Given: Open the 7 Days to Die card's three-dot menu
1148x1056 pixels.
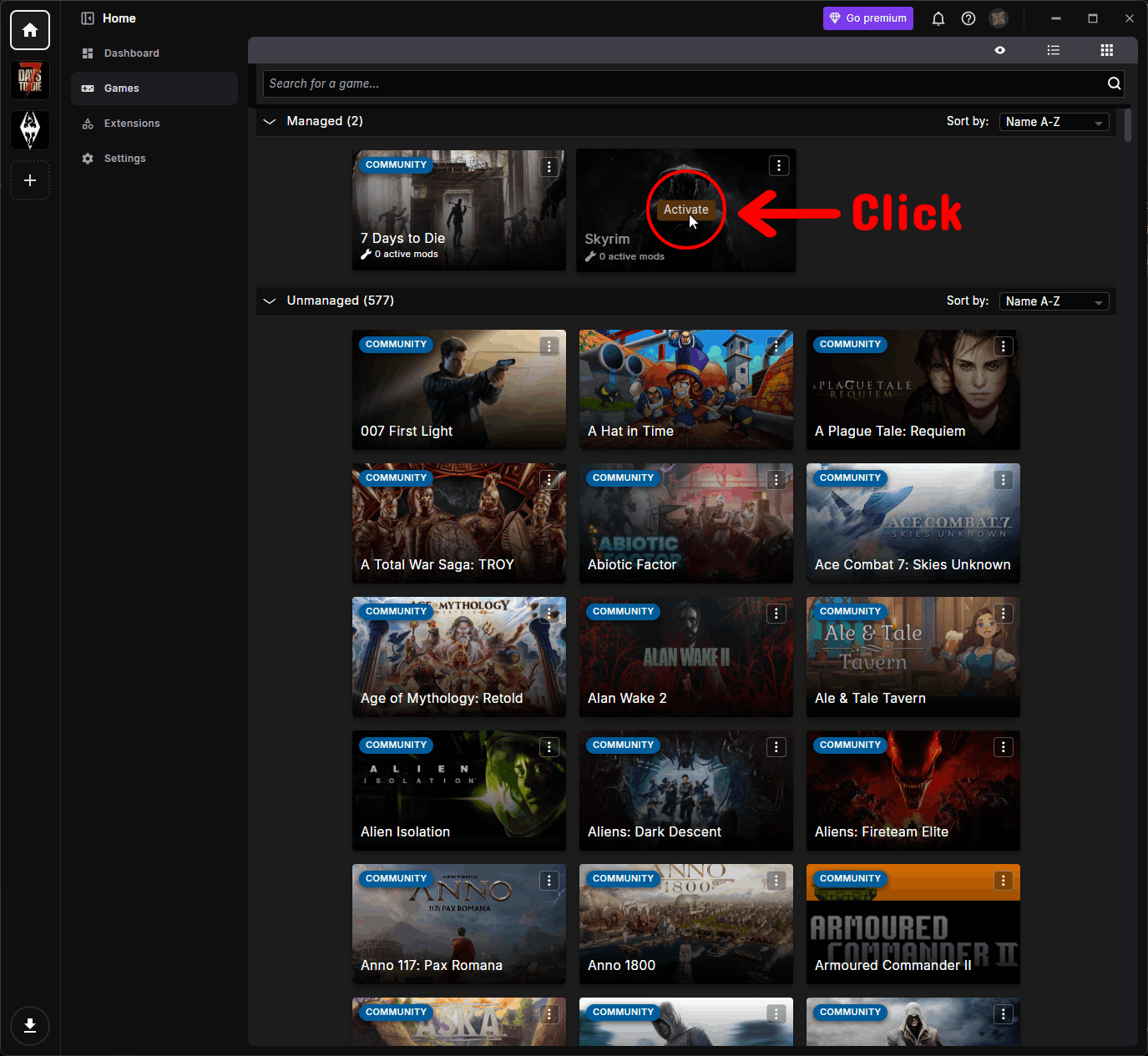Looking at the screenshot, I should click(549, 167).
